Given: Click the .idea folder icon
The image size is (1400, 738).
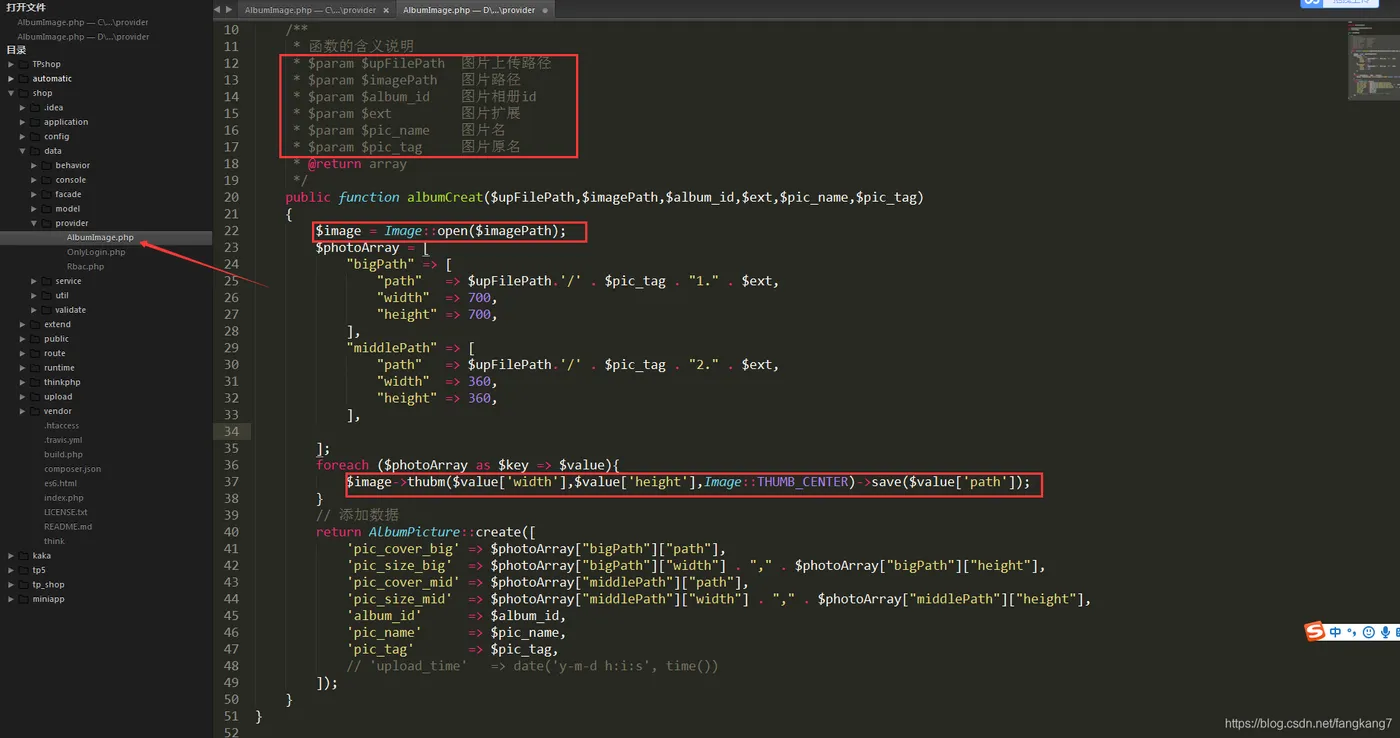Looking at the screenshot, I should coord(35,107).
